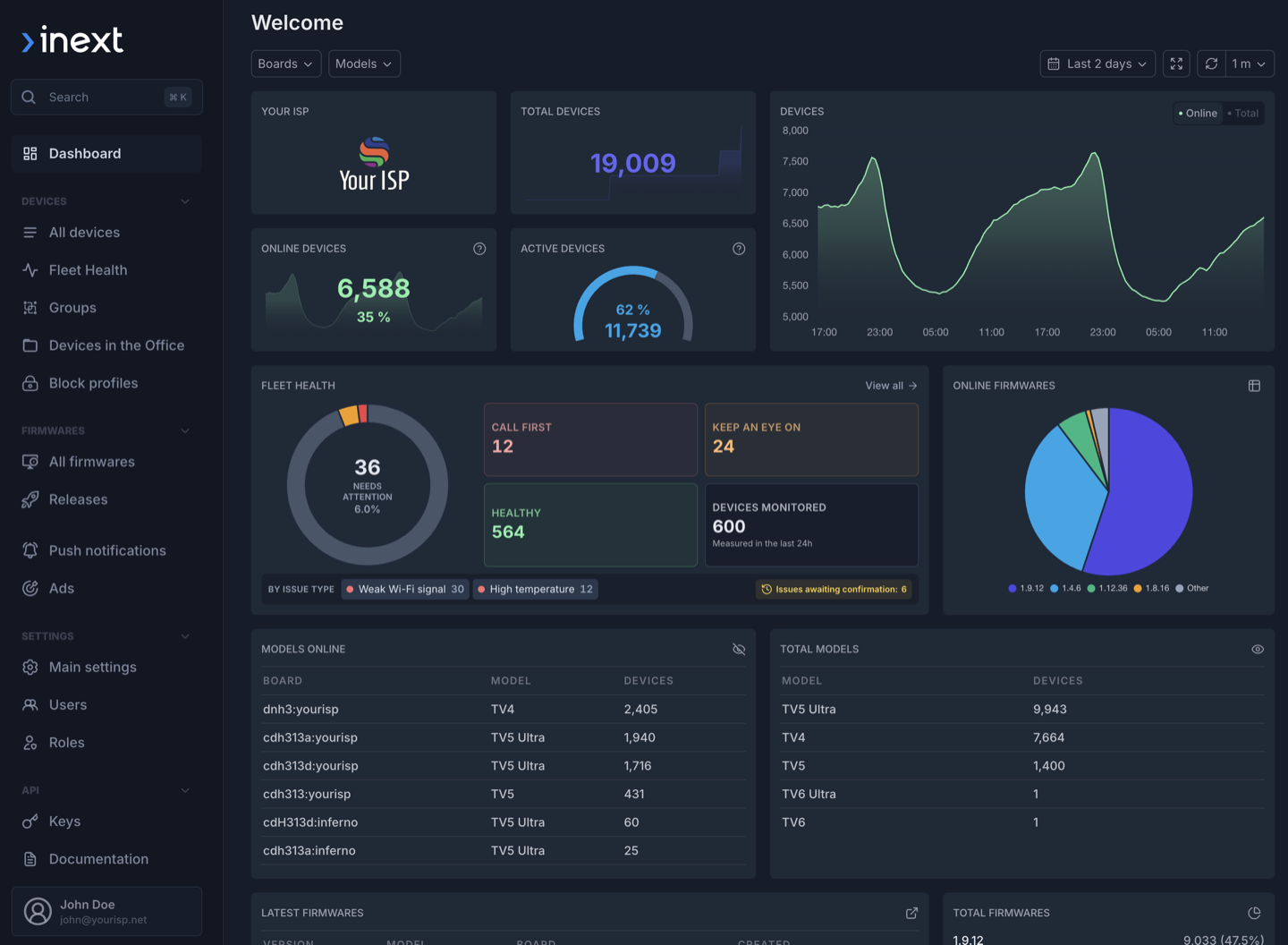Viewport: 1288px width, 945px height.
Task: Switch Online Firmwares to table view icon
Action: click(x=1254, y=386)
